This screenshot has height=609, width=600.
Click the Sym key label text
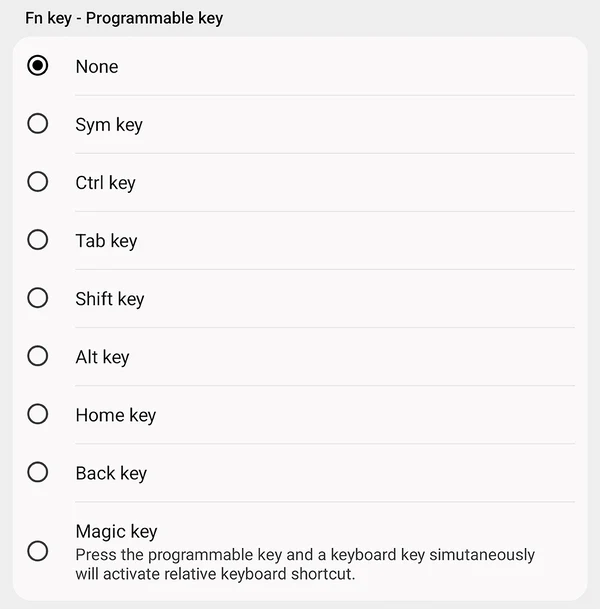coord(109,125)
